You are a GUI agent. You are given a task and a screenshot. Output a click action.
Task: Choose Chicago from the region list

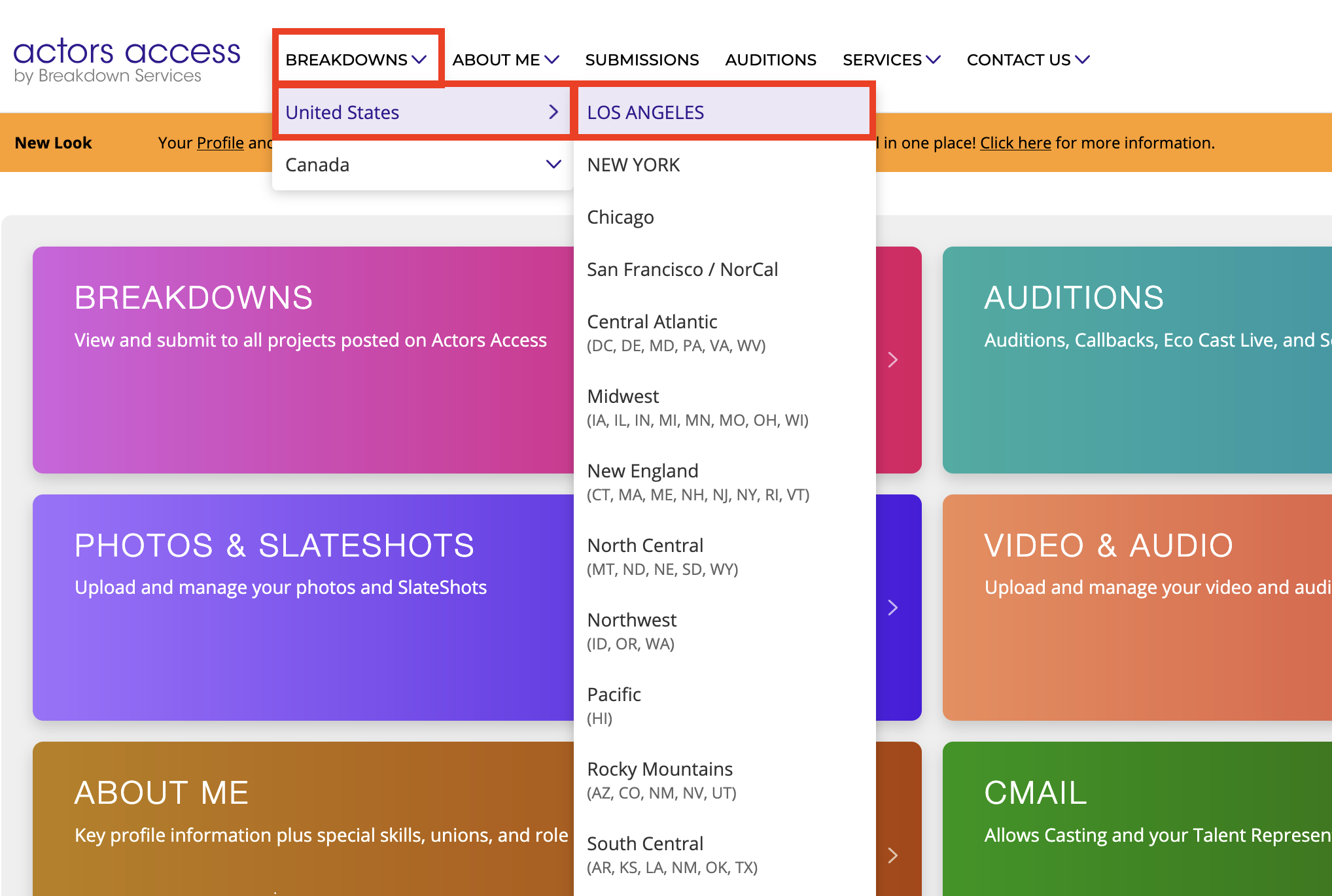click(x=620, y=217)
